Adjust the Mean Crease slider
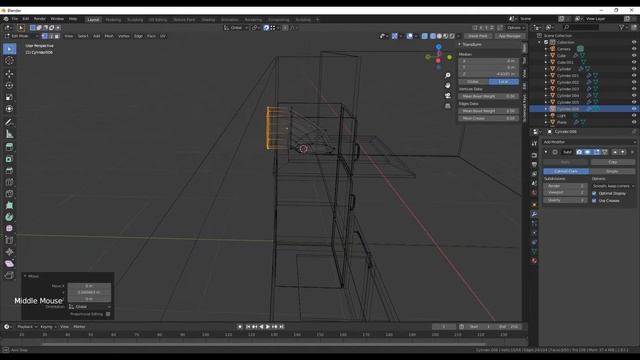The width and height of the screenshot is (640, 360). point(488,118)
